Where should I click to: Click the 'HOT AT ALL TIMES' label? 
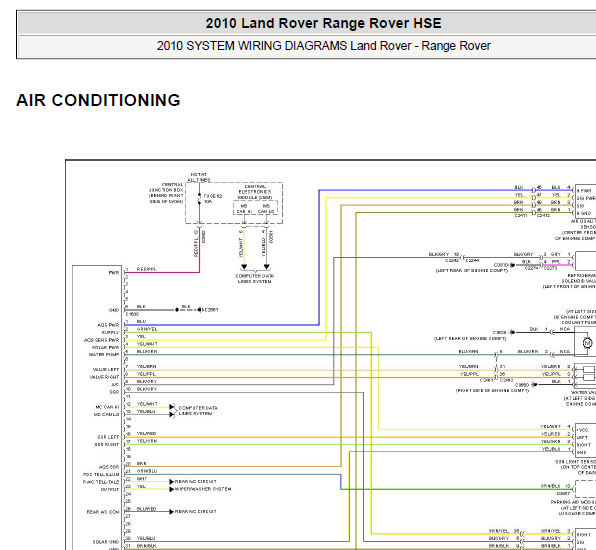pos(199,177)
